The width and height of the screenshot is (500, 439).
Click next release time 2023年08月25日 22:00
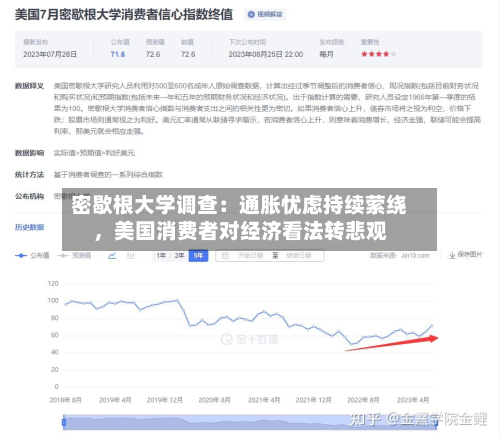tap(266, 54)
